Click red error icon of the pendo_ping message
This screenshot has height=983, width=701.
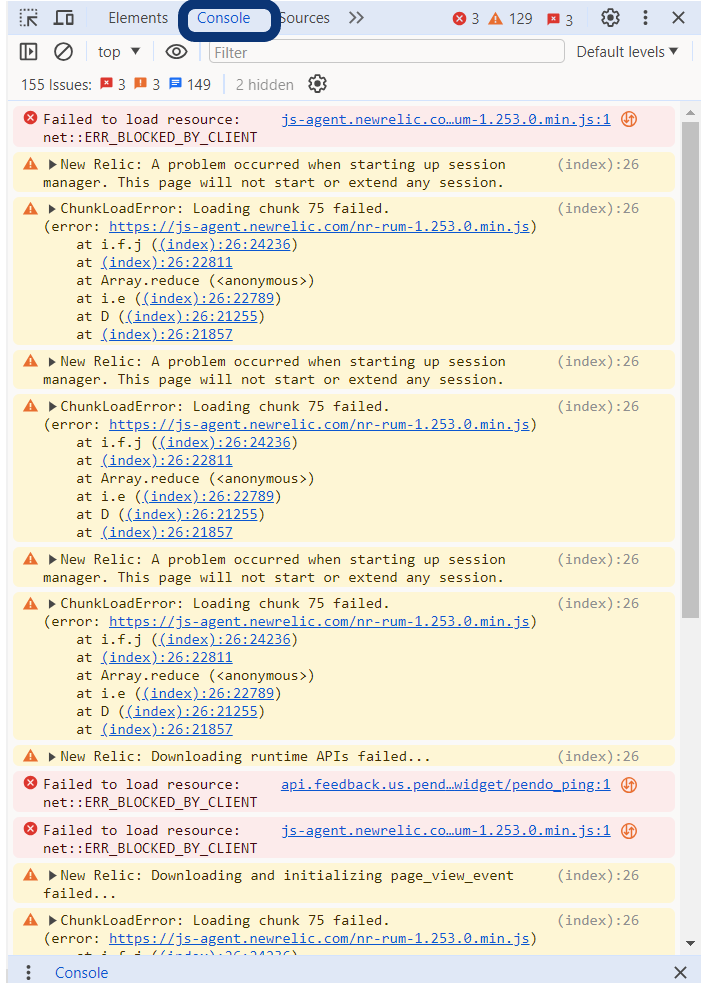pos(30,782)
